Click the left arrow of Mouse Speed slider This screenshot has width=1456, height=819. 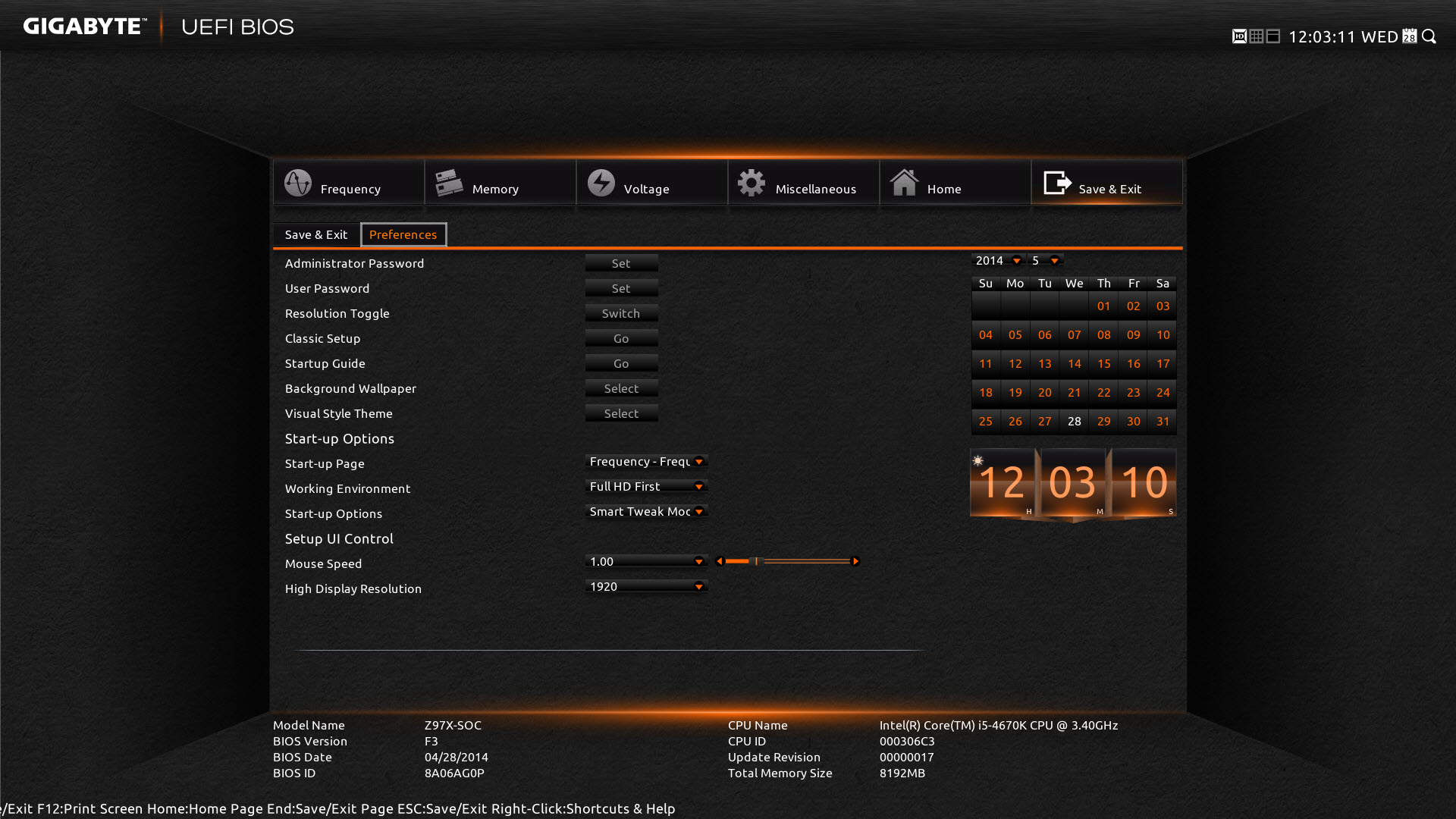[720, 562]
